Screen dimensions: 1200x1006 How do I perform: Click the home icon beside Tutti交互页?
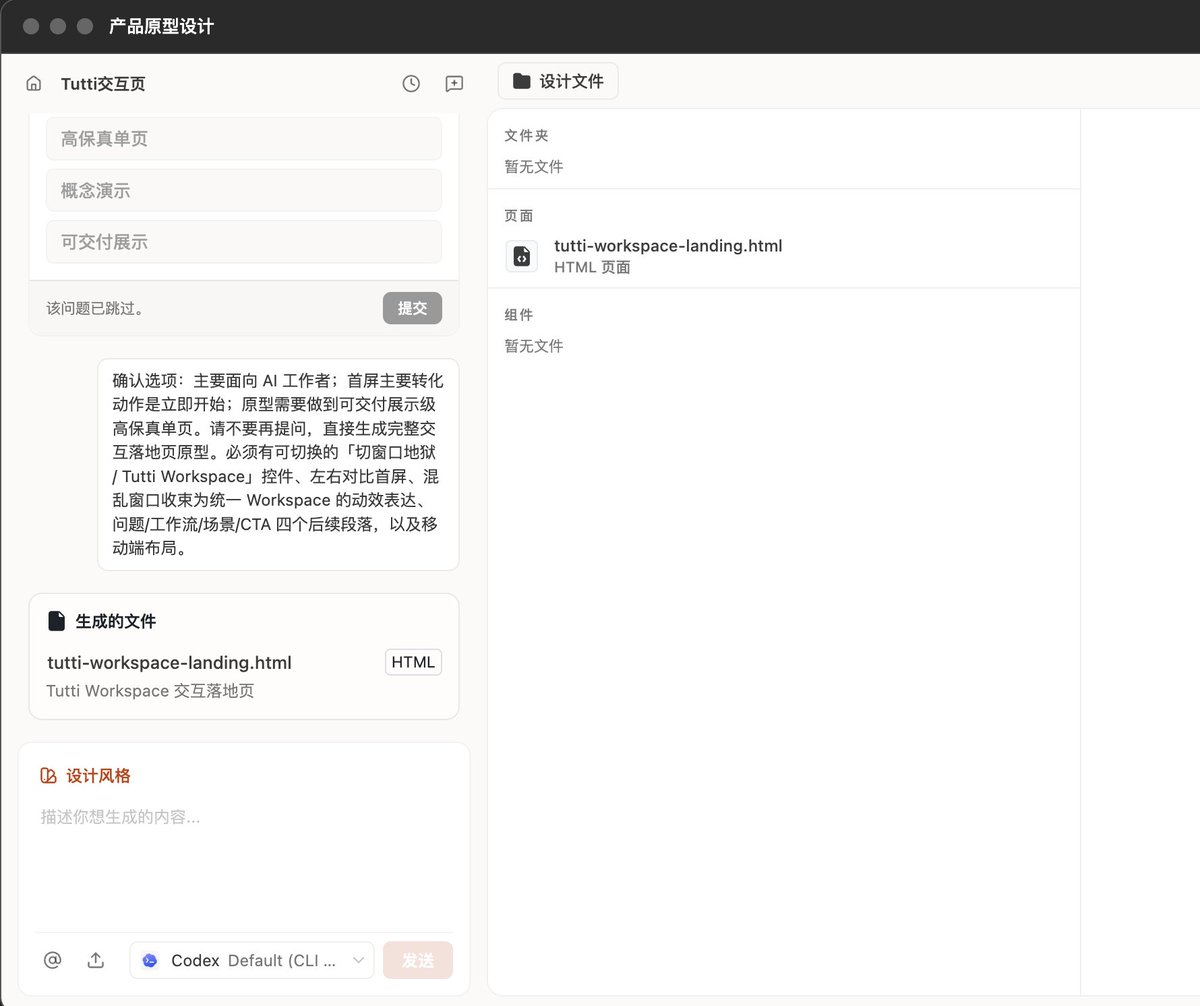tap(34, 84)
